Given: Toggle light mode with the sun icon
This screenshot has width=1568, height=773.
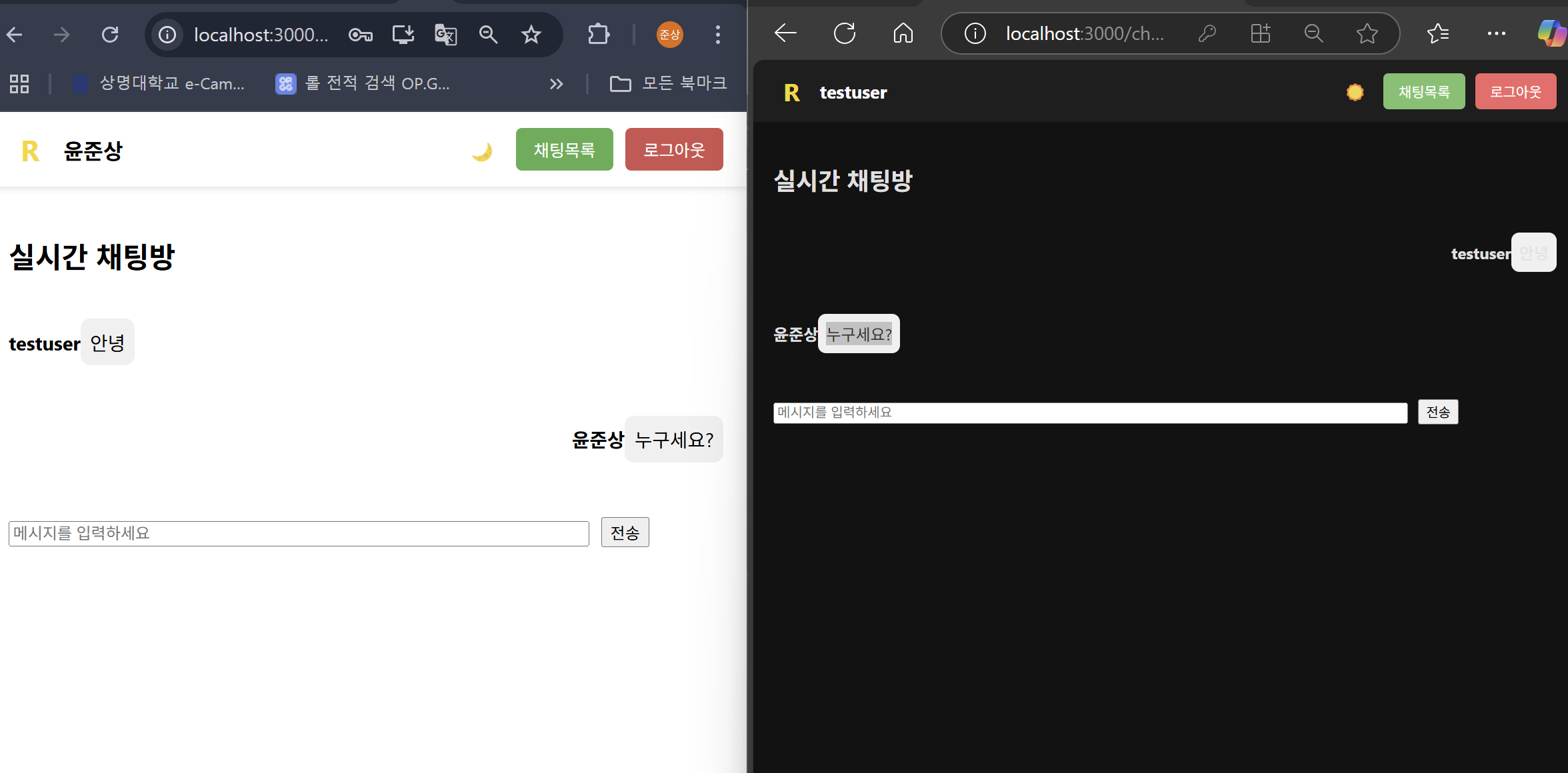Looking at the screenshot, I should click(x=1355, y=92).
